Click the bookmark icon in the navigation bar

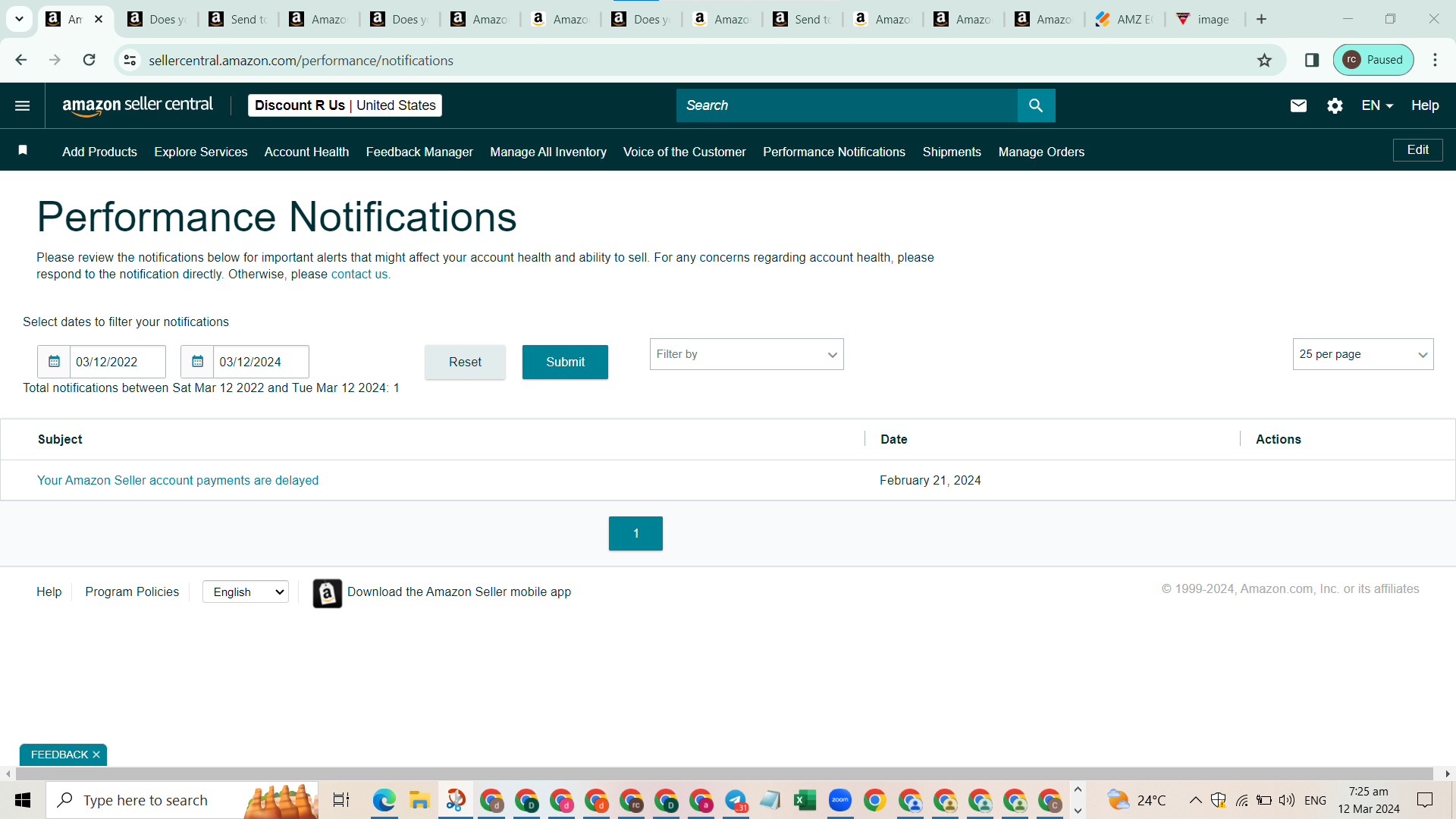click(x=23, y=150)
